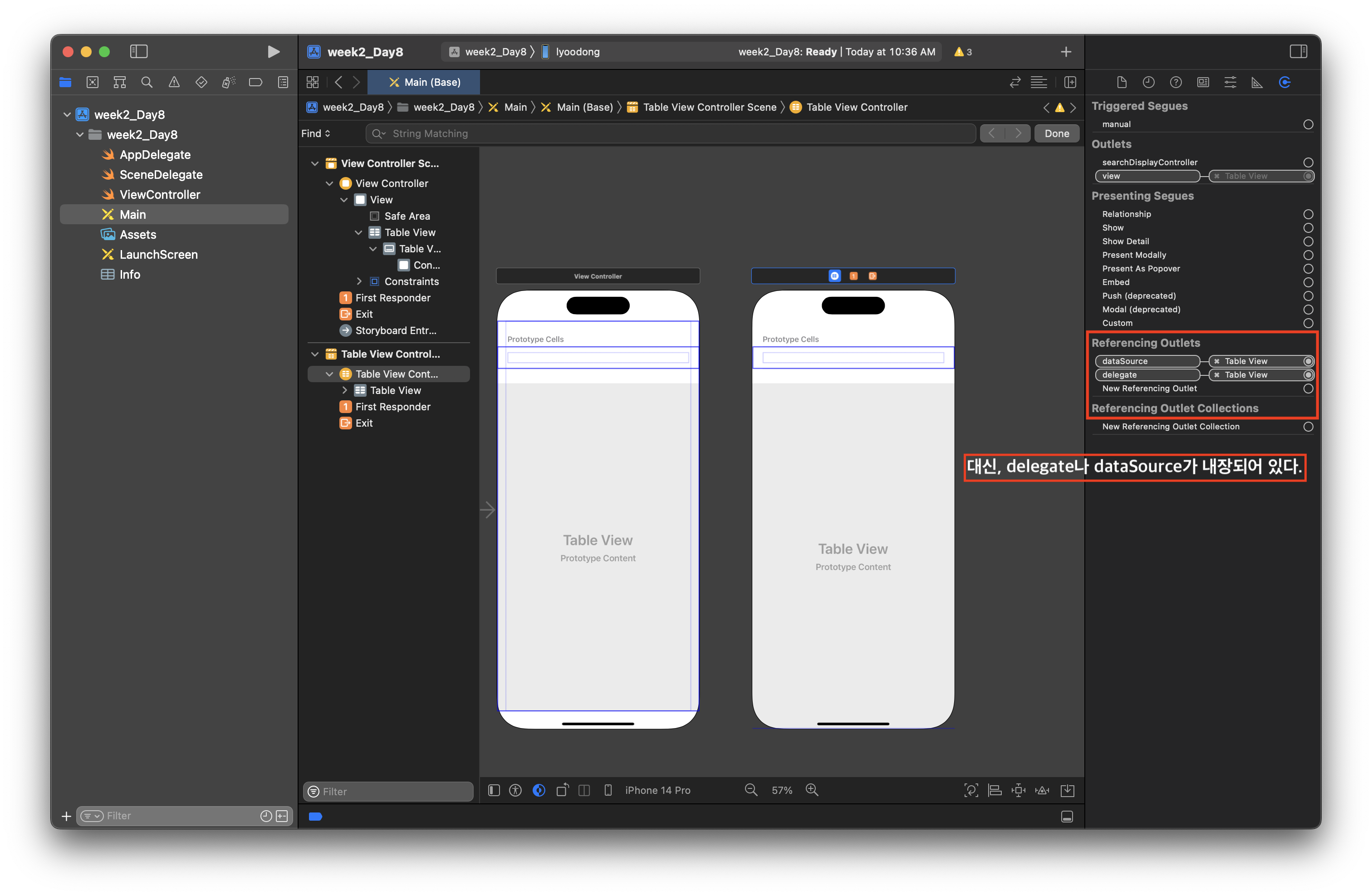Click iPhone 14 Pro device selector
1372x896 pixels.
click(x=657, y=790)
